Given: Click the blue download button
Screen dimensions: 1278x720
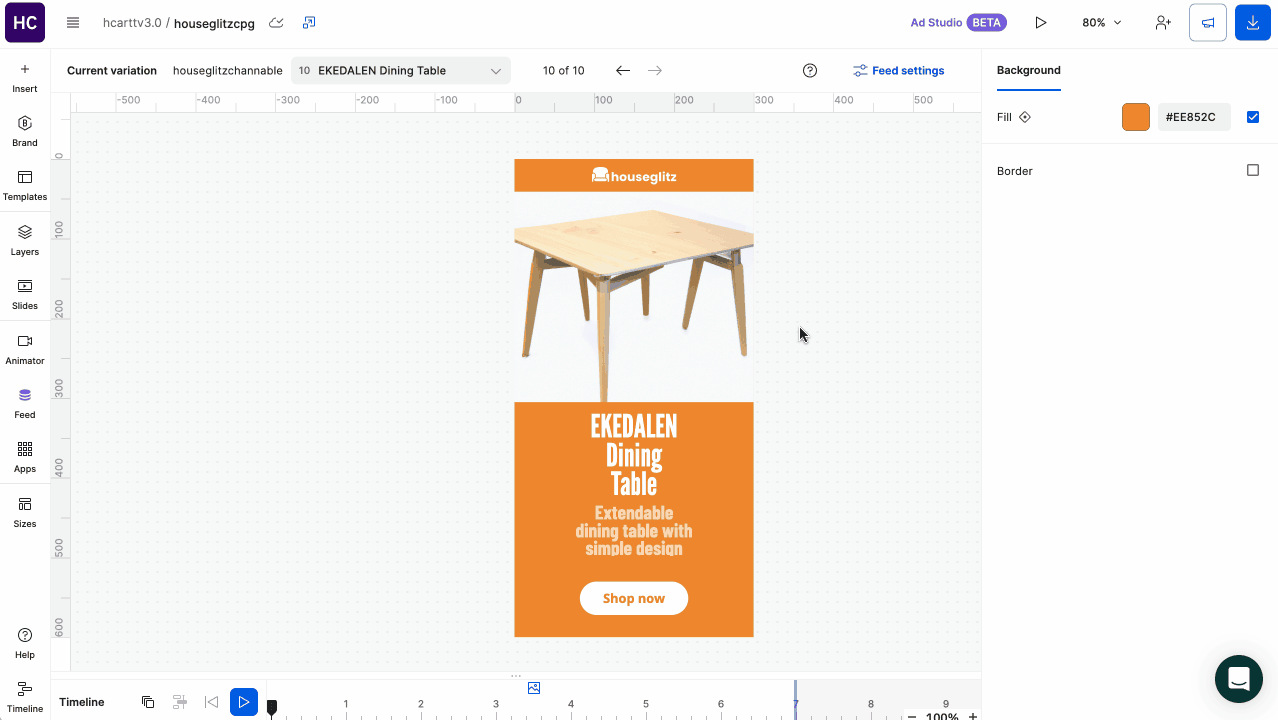Looking at the screenshot, I should point(1253,22).
